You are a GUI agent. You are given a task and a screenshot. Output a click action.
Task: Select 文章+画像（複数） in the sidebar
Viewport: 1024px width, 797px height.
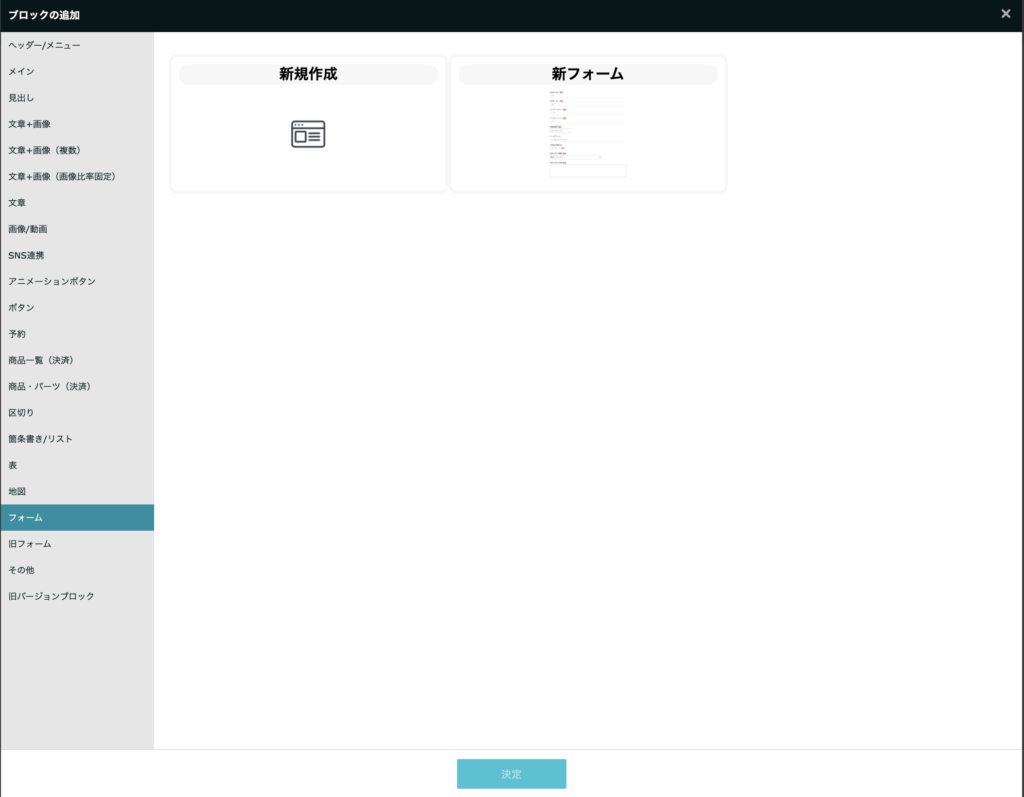pyautogui.click(x=44, y=150)
